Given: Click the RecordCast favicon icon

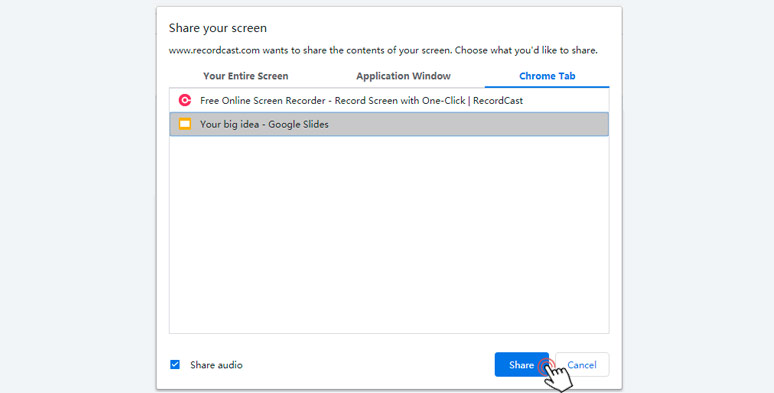Looking at the screenshot, I should coord(185,100).
